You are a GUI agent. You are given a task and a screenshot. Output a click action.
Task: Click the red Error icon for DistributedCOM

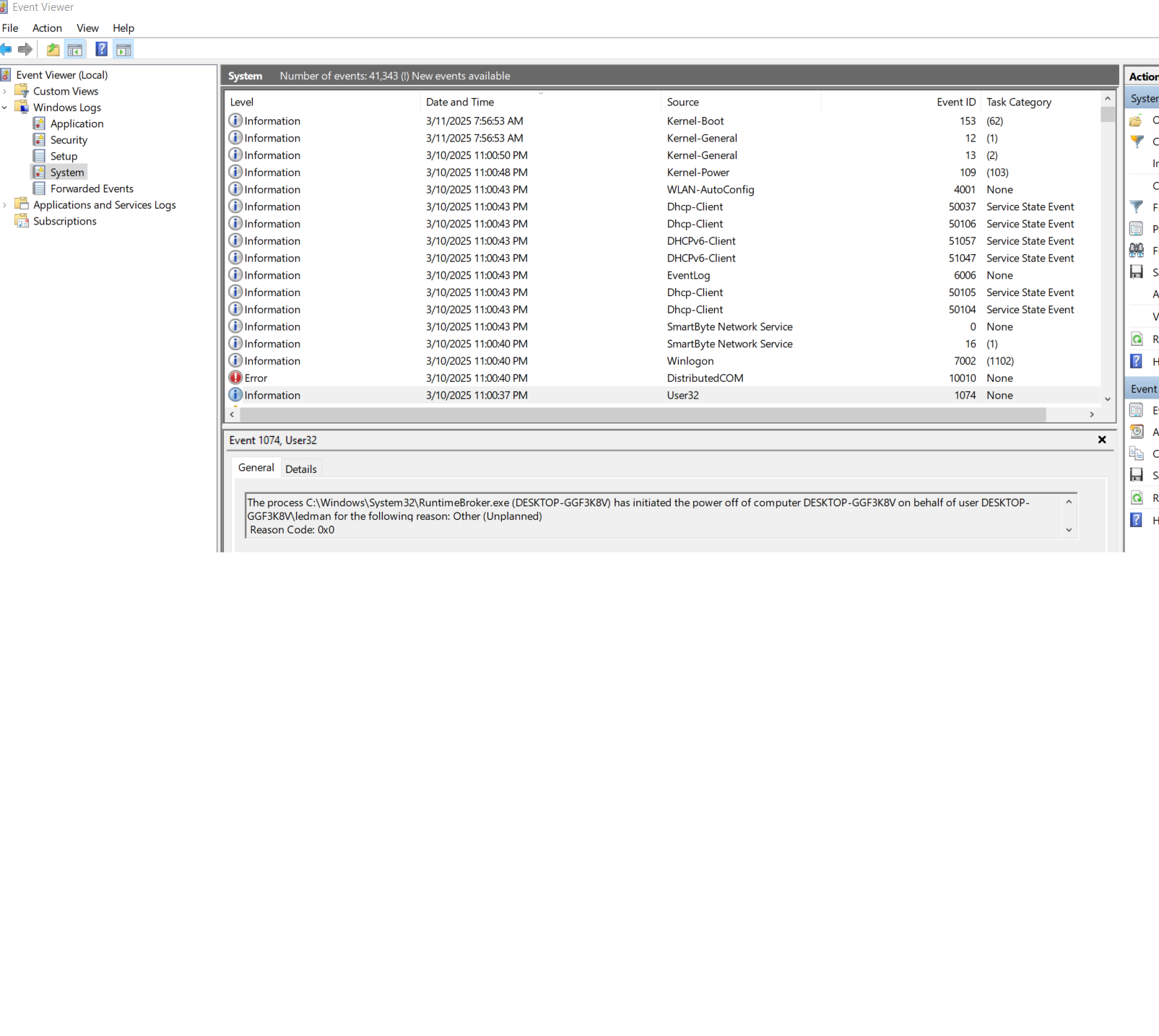235,378
